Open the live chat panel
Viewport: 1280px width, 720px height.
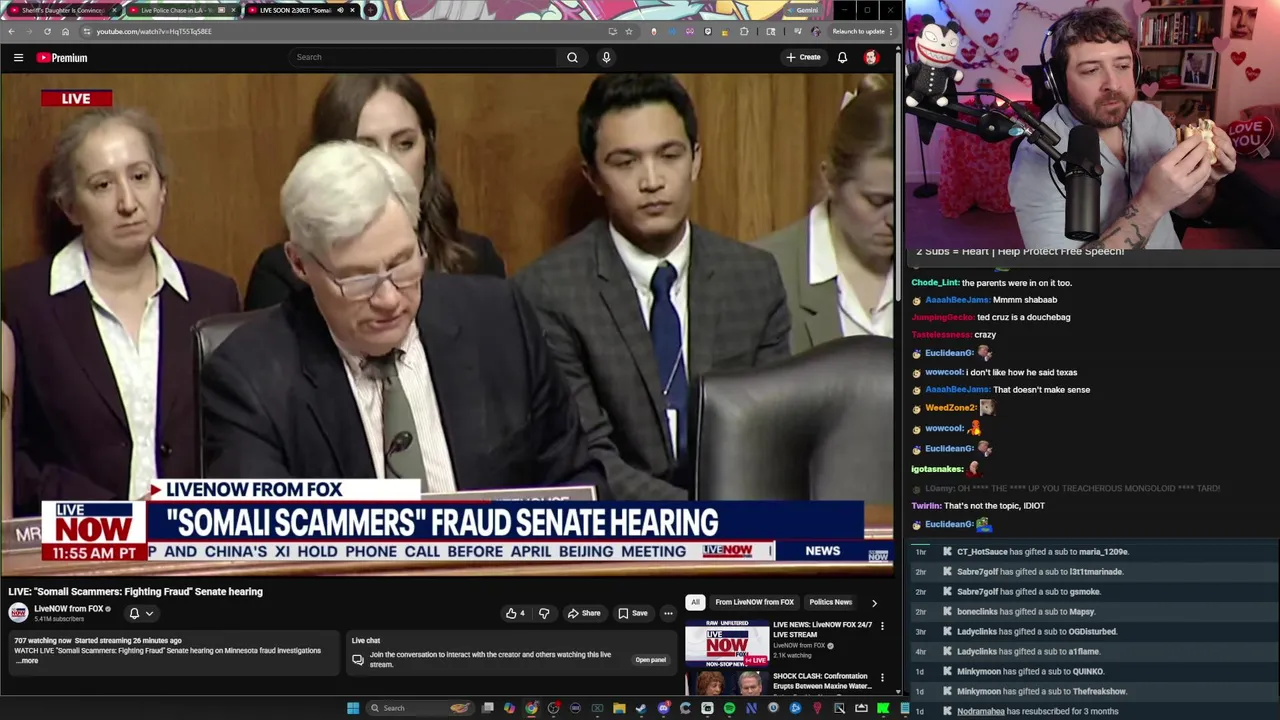tap(650, 660)
